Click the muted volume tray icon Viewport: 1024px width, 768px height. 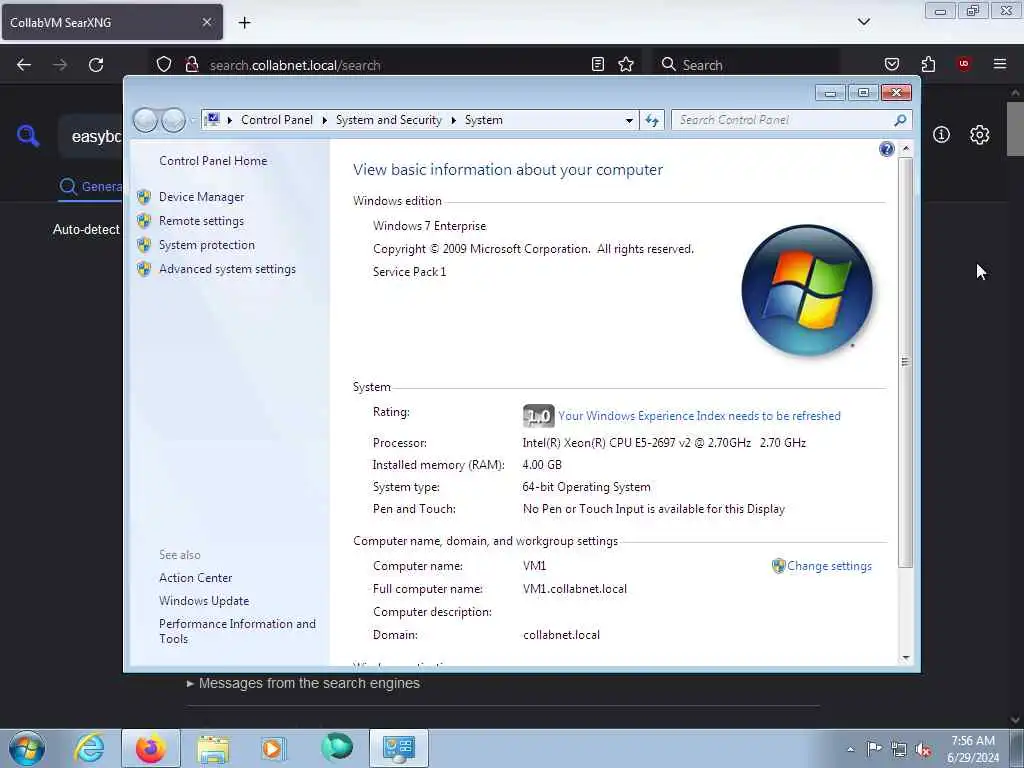pos(923,750)
